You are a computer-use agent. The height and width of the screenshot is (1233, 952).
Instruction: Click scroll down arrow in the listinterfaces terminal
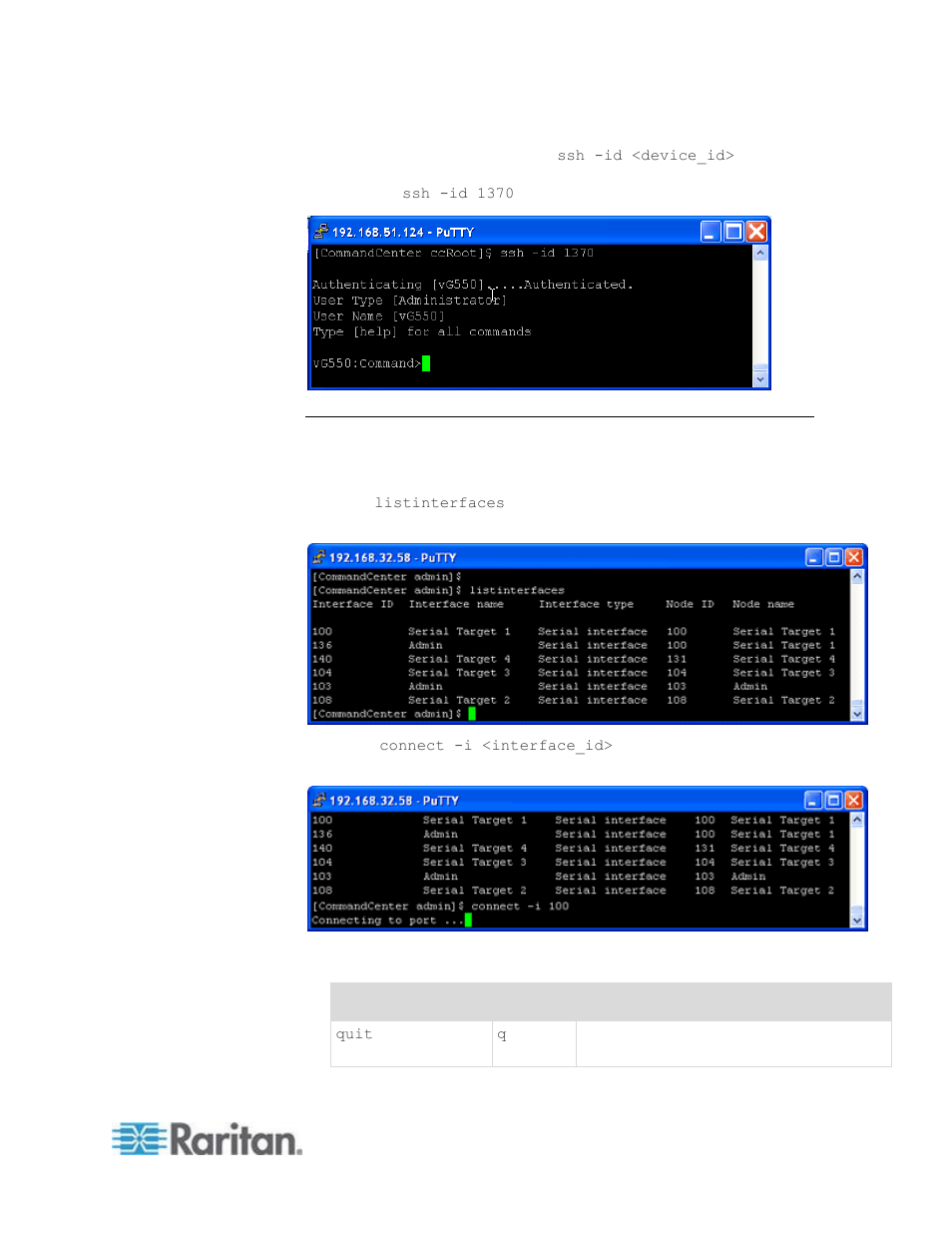857,714
